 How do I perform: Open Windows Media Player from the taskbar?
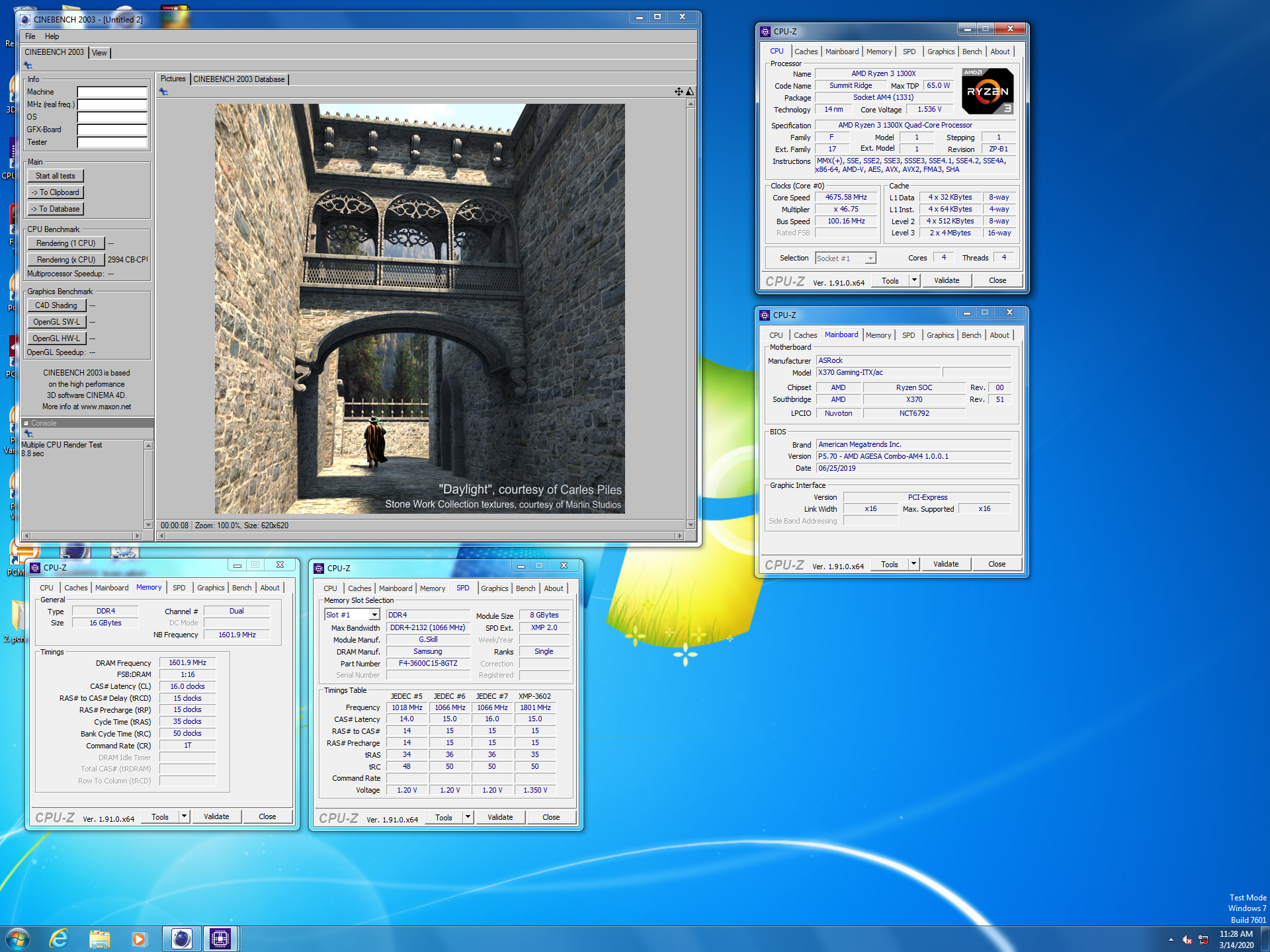point(139,939)
